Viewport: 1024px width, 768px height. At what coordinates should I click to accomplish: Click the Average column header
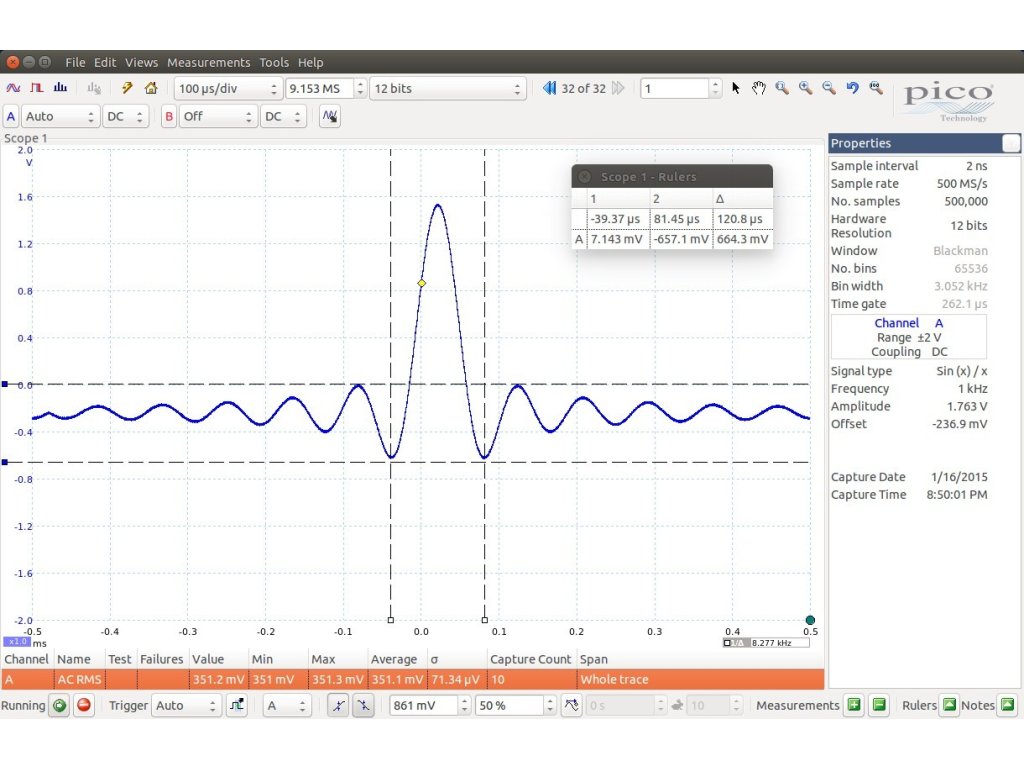click(x=394, y=659)
